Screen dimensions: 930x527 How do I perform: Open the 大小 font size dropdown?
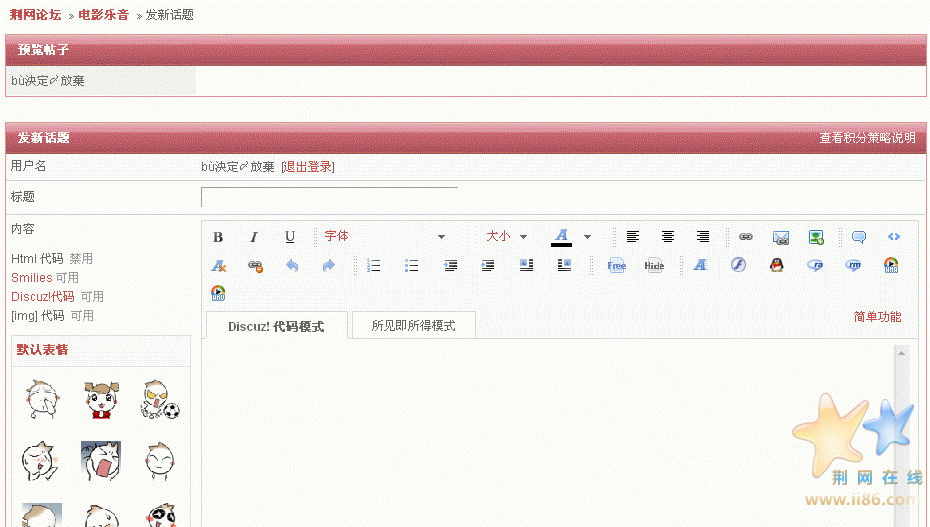tap(506, 237)
